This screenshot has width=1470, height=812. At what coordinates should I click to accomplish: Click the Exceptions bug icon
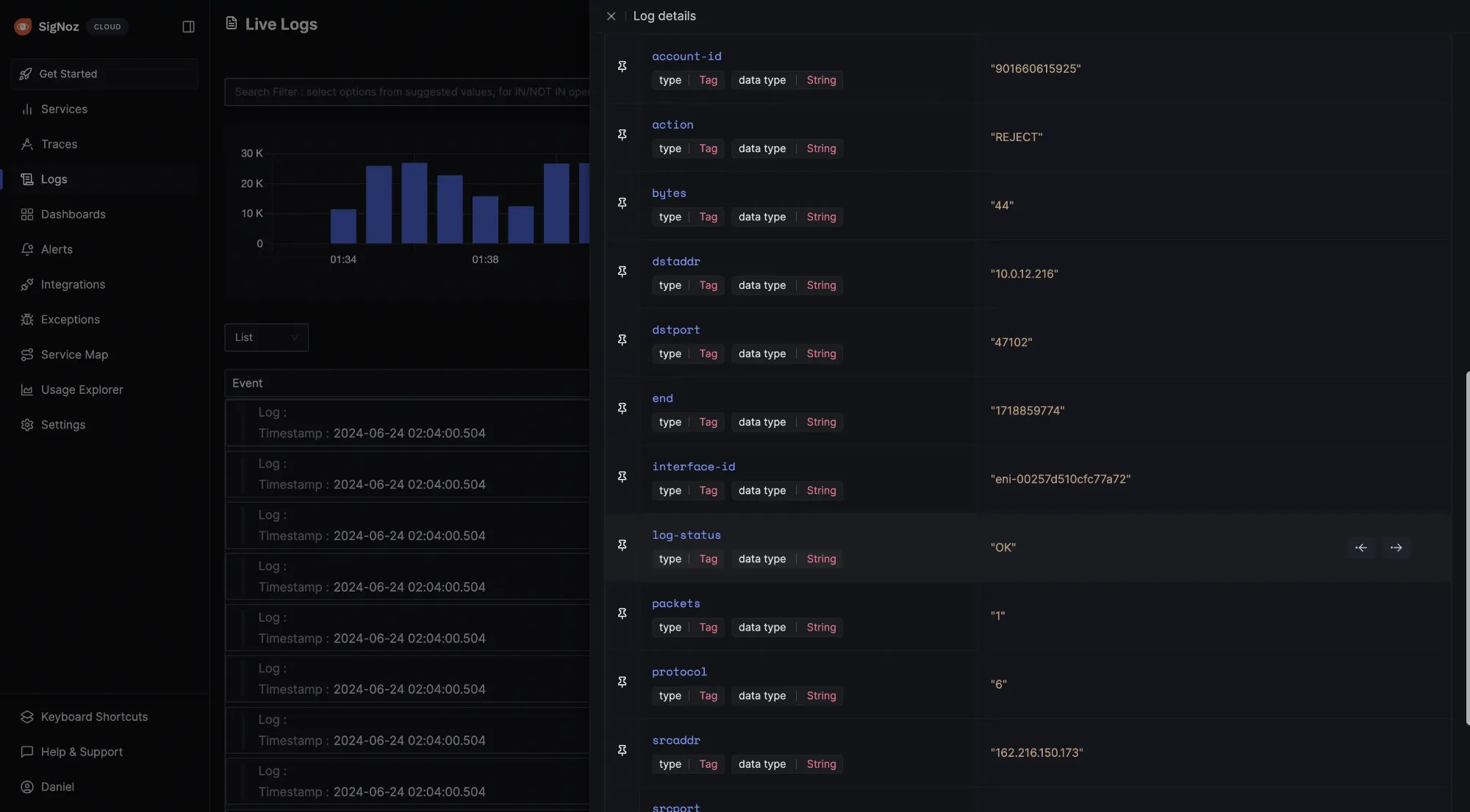pos(27,320)
